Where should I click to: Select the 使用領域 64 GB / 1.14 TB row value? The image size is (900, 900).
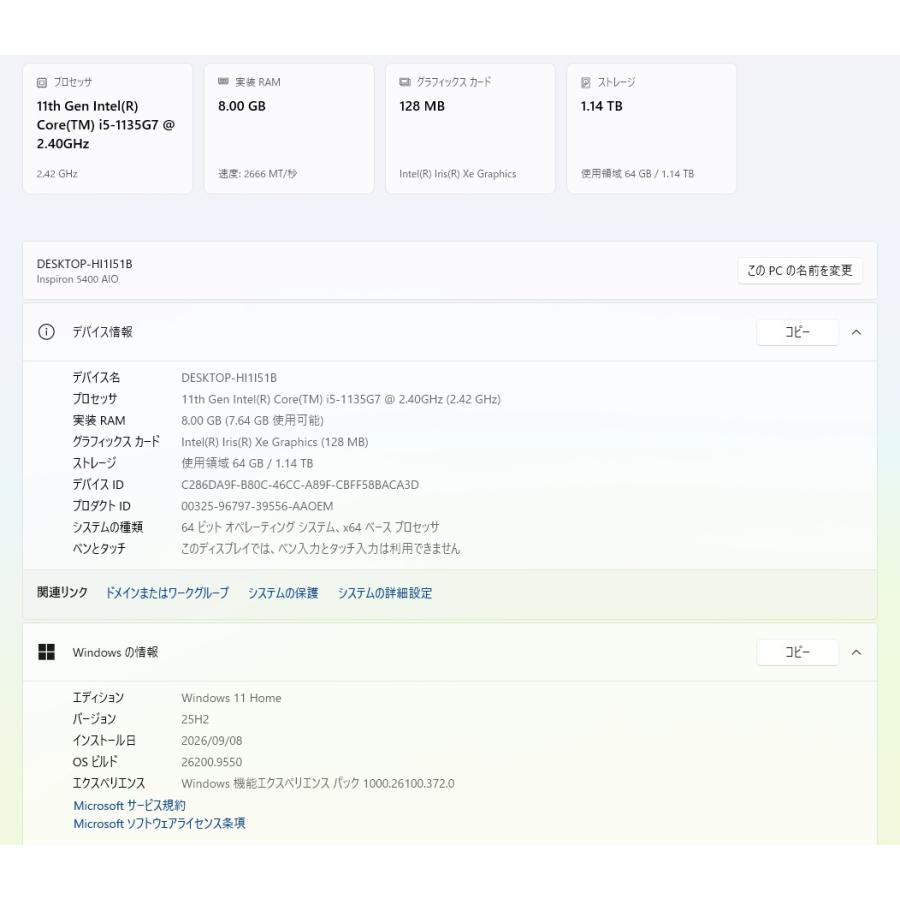pos(247,463)
